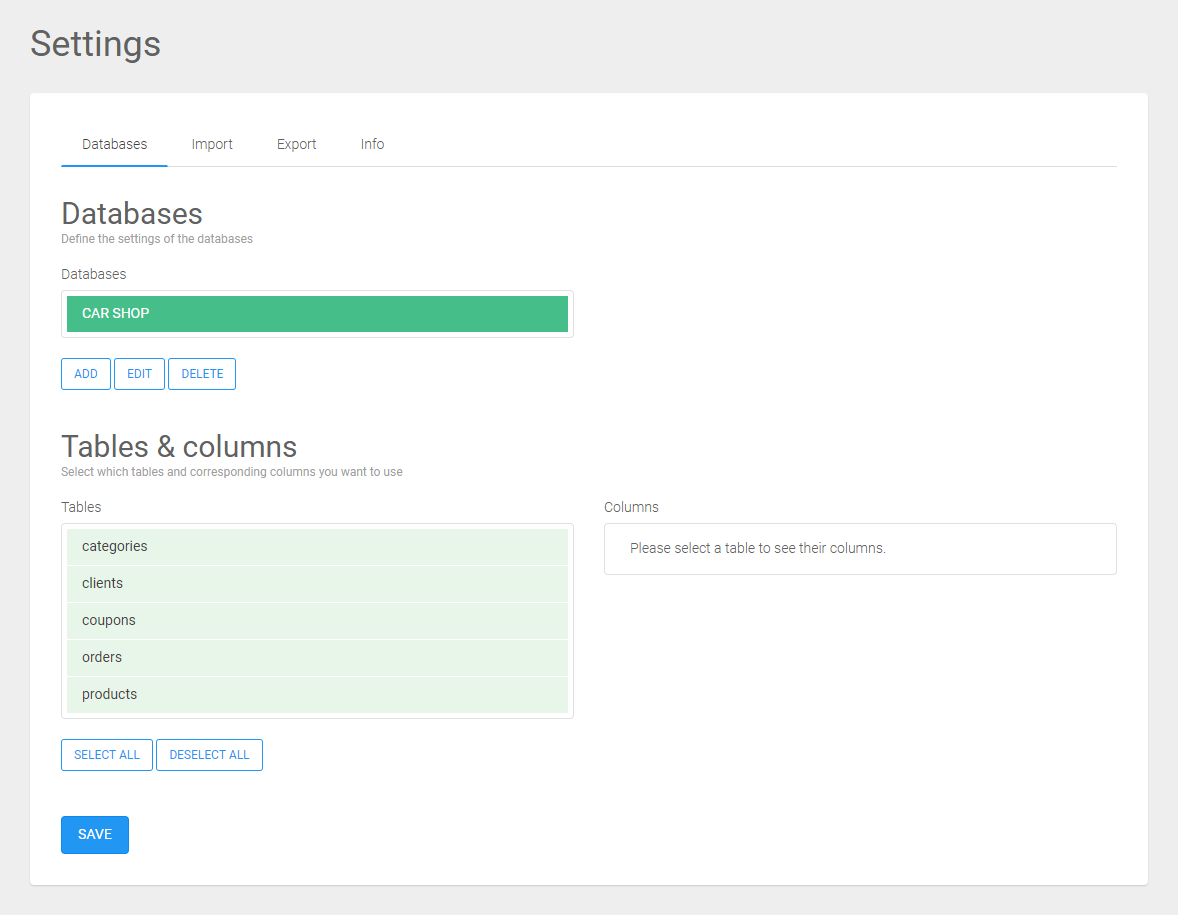The width and height of the screenshot is (1178, 915).
Task: Save the settings with SAVE
Action: pos(95,835)
